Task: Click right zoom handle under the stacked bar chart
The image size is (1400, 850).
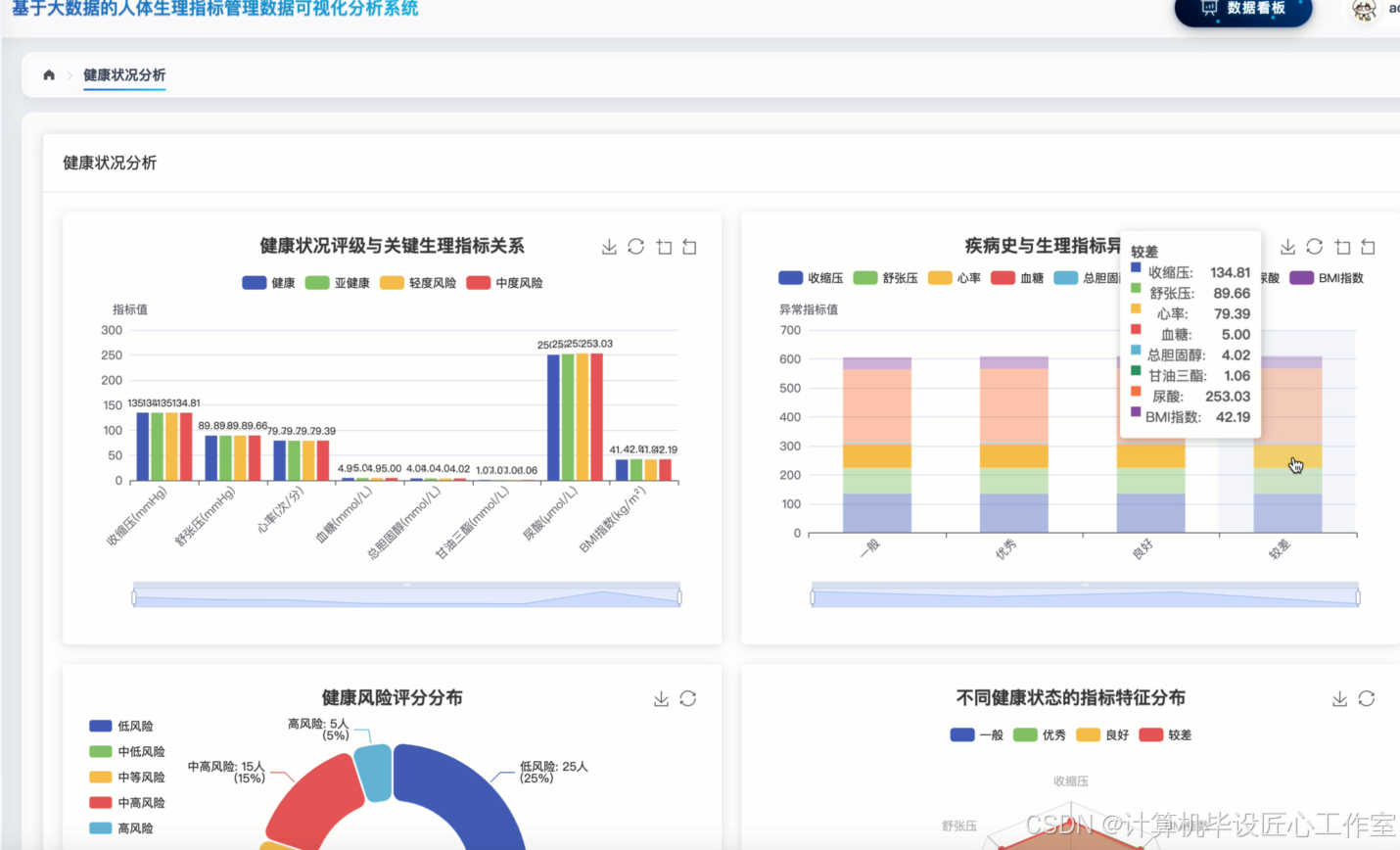Action: pos(1358,597)
